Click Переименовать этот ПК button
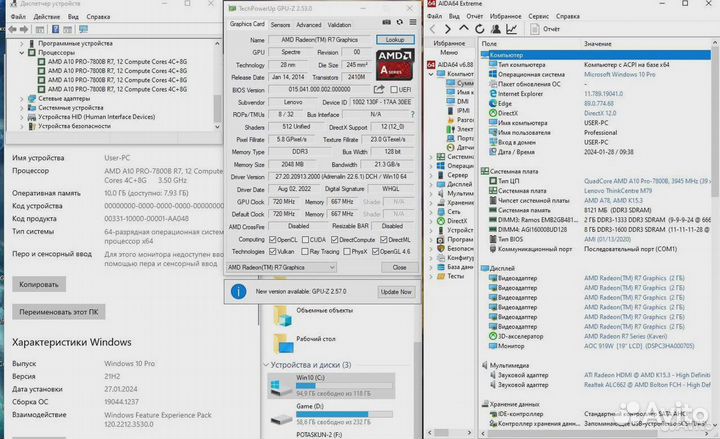720x439 pixels. (x=59, y=312)
